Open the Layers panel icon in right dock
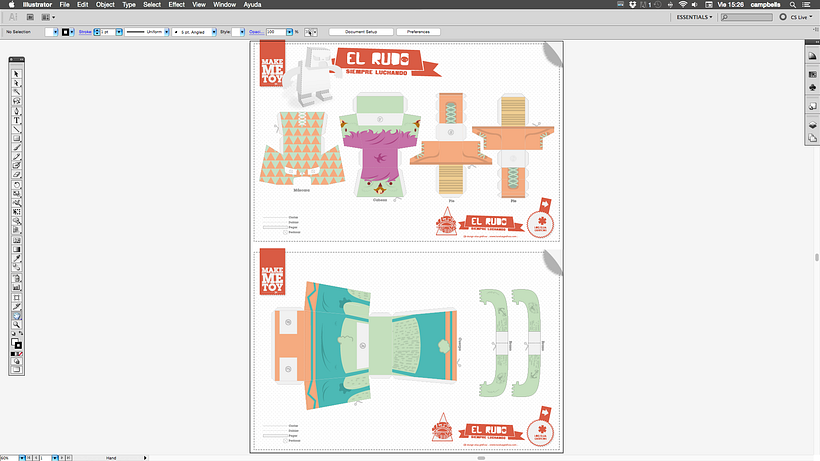 click(x=812, y=125)
